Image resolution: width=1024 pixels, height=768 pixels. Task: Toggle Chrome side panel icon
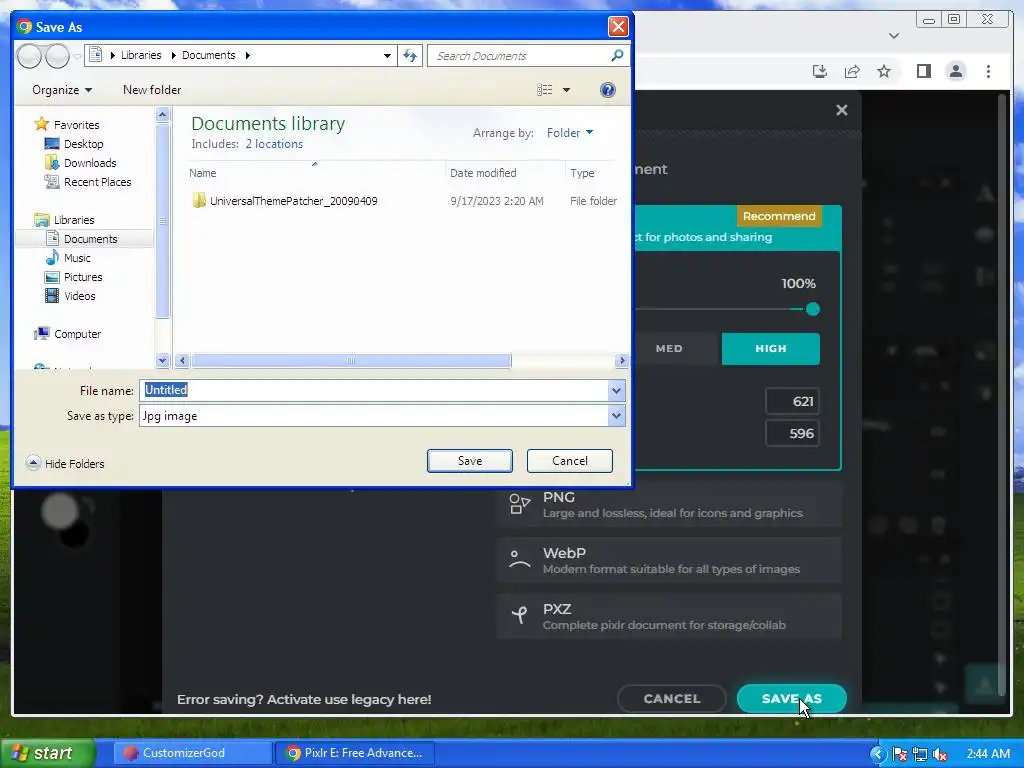(x=923, y=71)
